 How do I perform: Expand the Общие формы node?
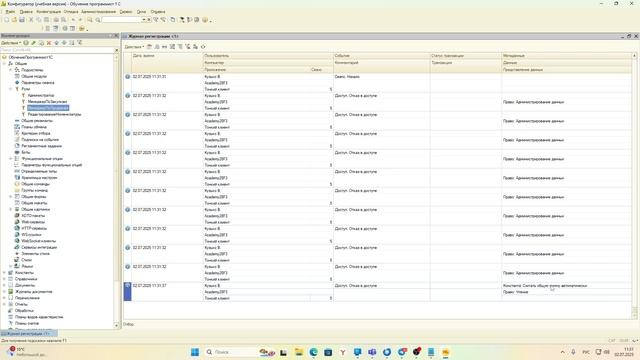tap(11, 196)
